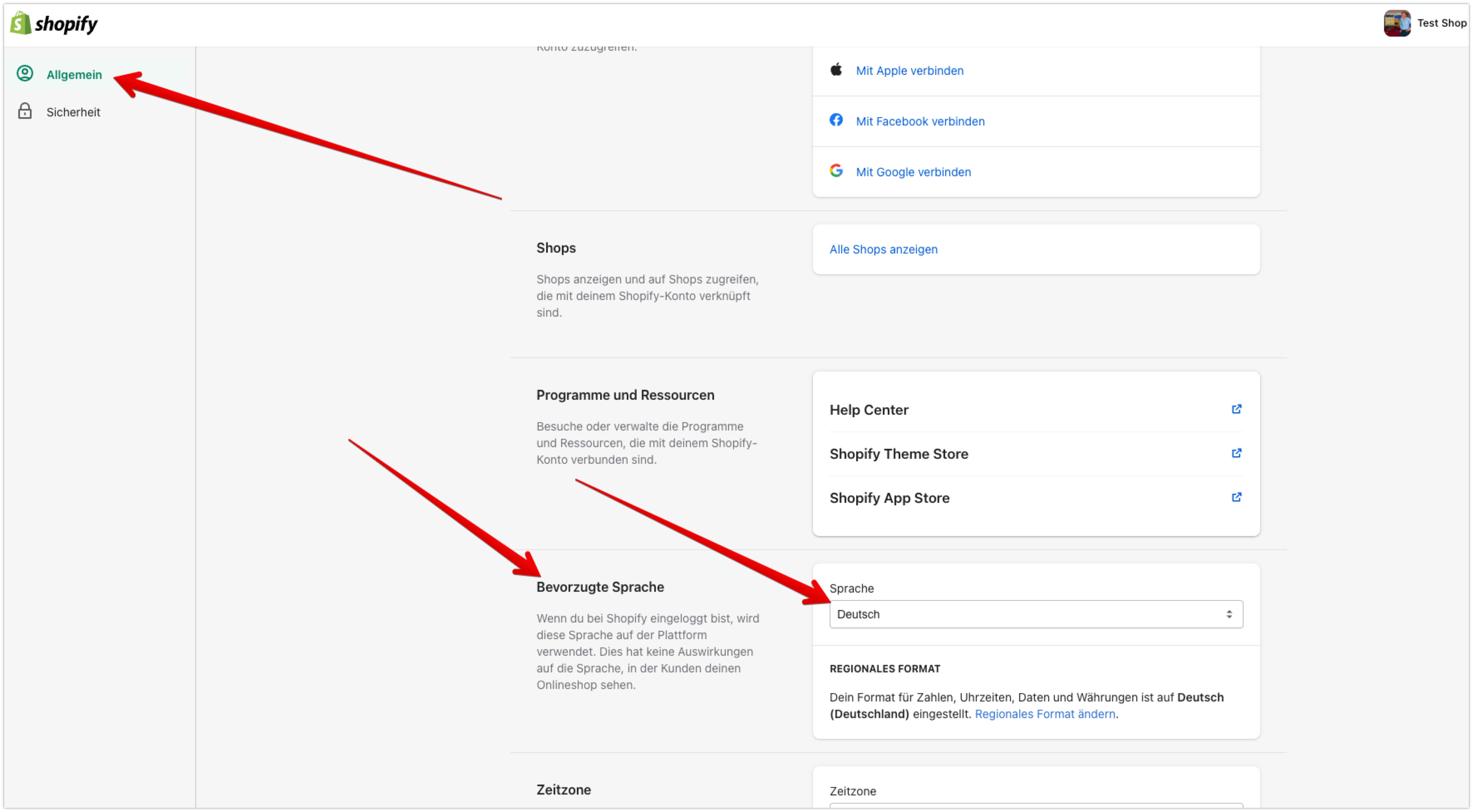1473x812 pixels.
Task: Open the Test Shop account menu
Action: tap(1441, 23)
